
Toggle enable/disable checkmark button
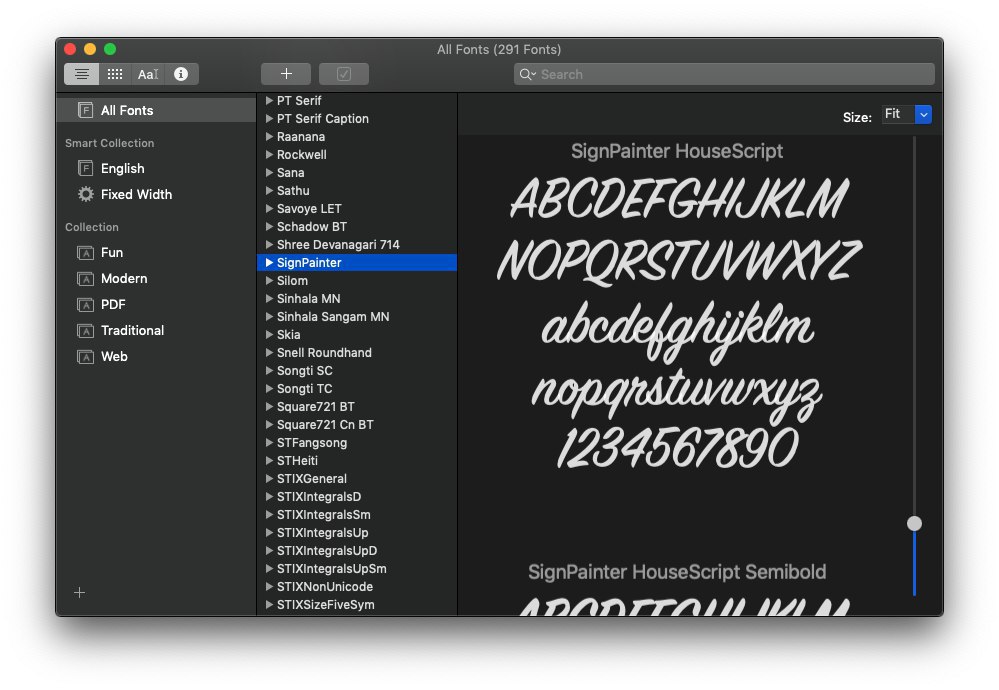pos(344,74)
